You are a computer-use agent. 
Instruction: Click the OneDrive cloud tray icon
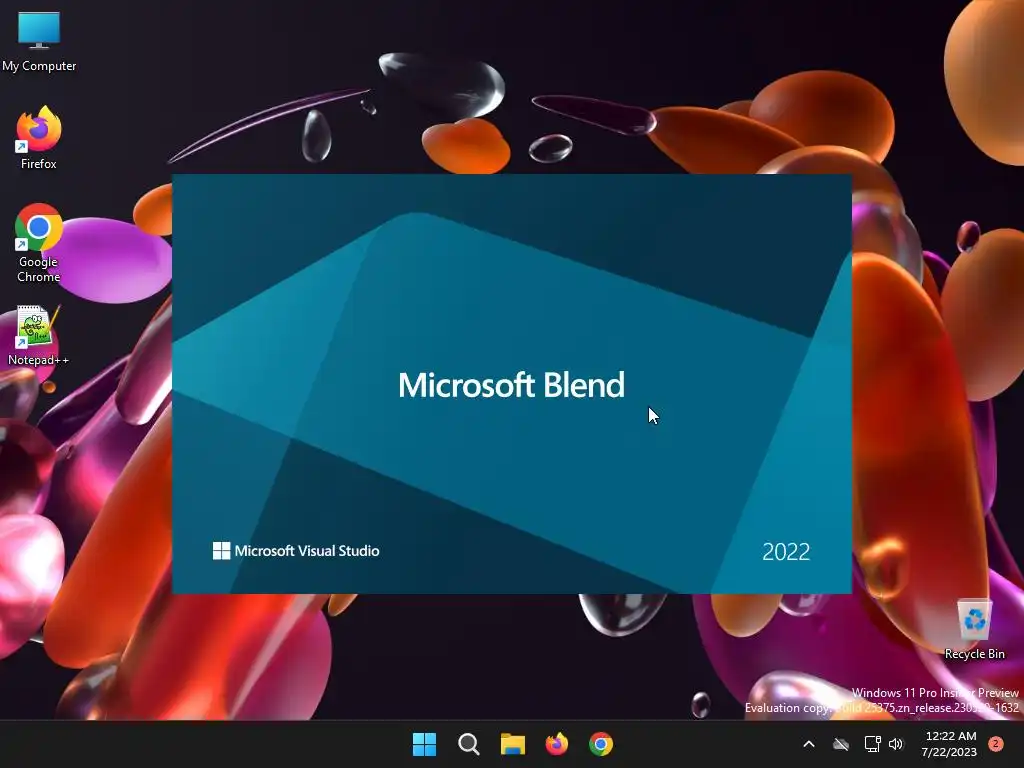[x=841, y=744]
